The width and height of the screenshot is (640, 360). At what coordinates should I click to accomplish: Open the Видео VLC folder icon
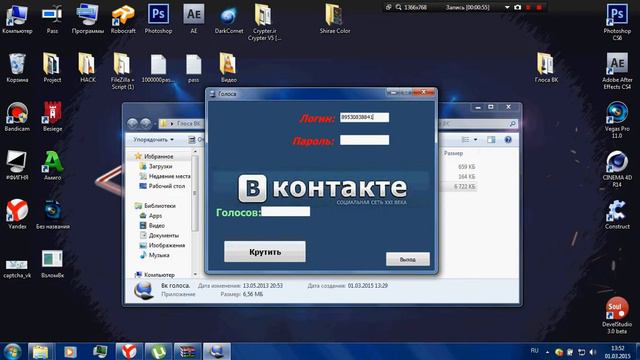(229, 68)
